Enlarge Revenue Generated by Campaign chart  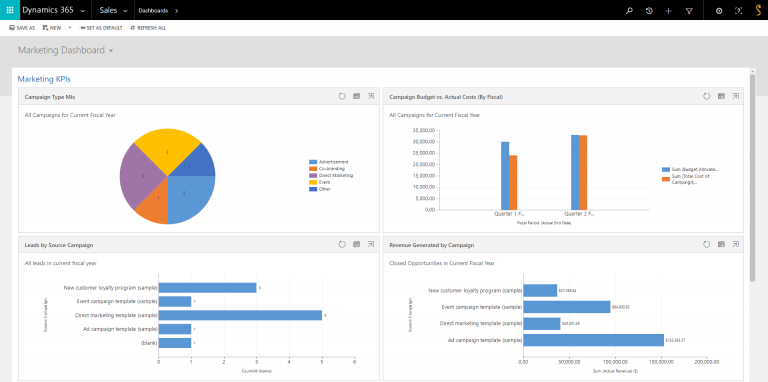pyautogui.click(x=736, y=244)
